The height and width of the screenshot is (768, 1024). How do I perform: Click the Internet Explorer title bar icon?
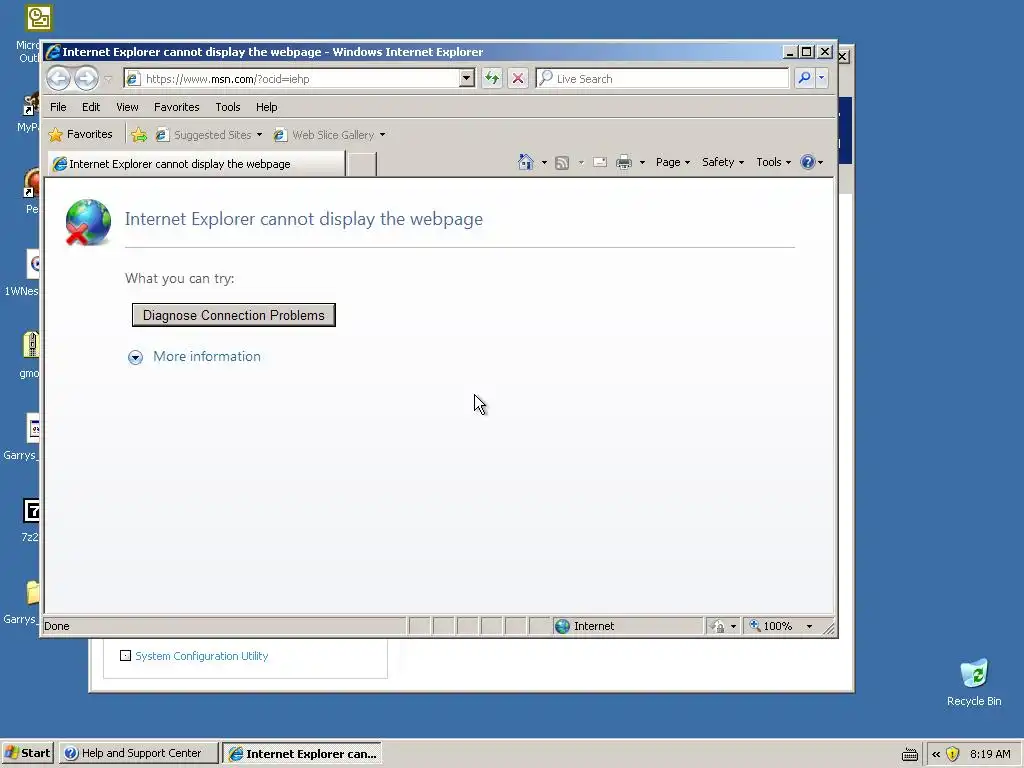pyautogui.click(x=54, y=52)
